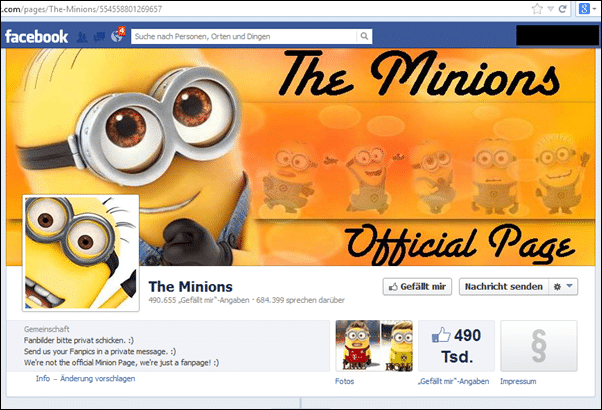The height and width of the screenshot is (410, 602).
Task: Click "Fanbilder bitte privat schicken" text
Action: point(79,340)
